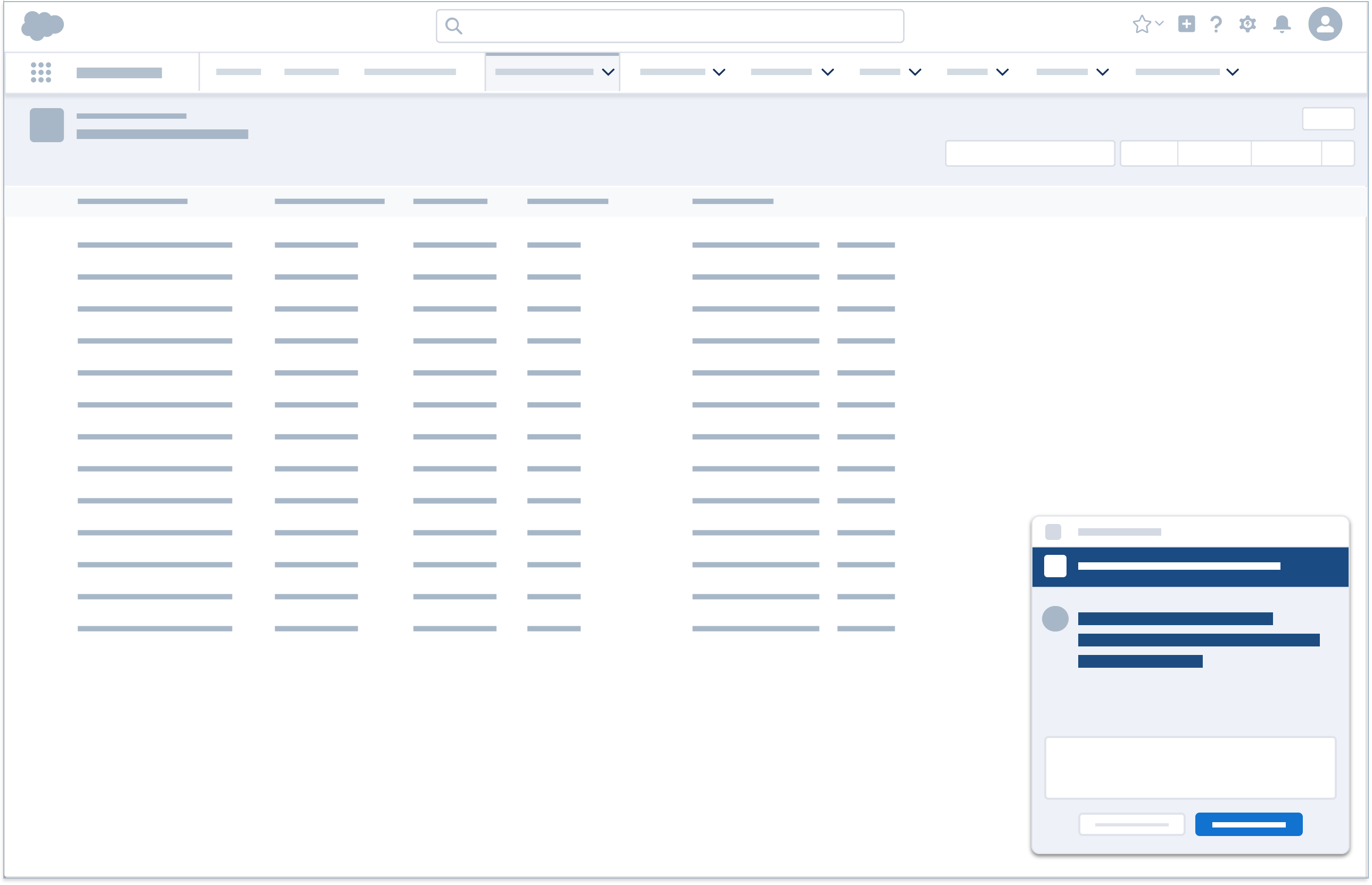Toggle the checkbox in the docked panel title bar
Viewport: 1372px width, 885px height.
1054,532
